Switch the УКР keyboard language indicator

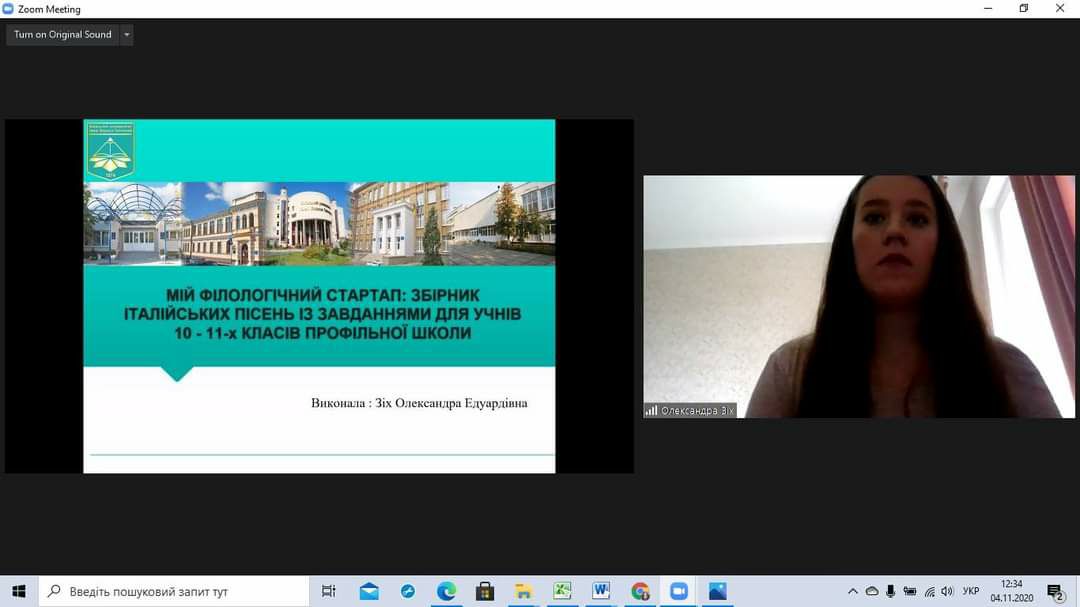coord(970,591)
